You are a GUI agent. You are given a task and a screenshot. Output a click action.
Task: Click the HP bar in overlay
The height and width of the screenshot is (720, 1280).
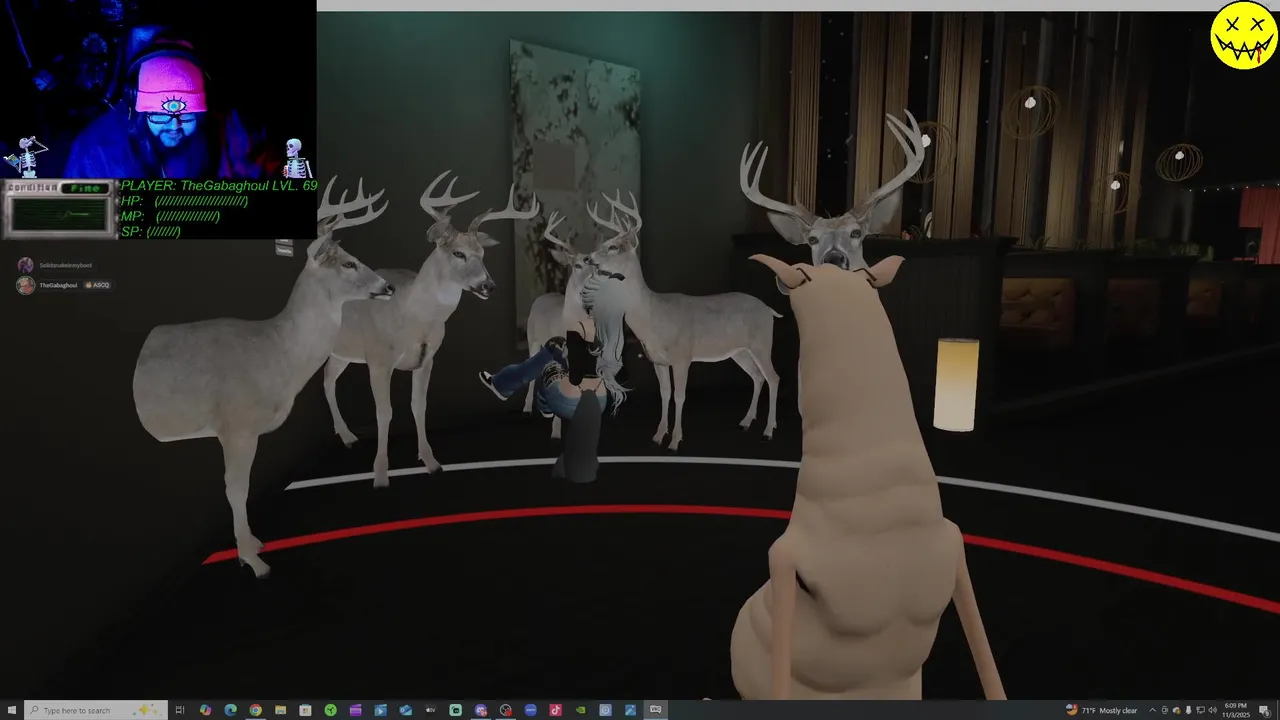pyautogui.click(x=184, y=201)
